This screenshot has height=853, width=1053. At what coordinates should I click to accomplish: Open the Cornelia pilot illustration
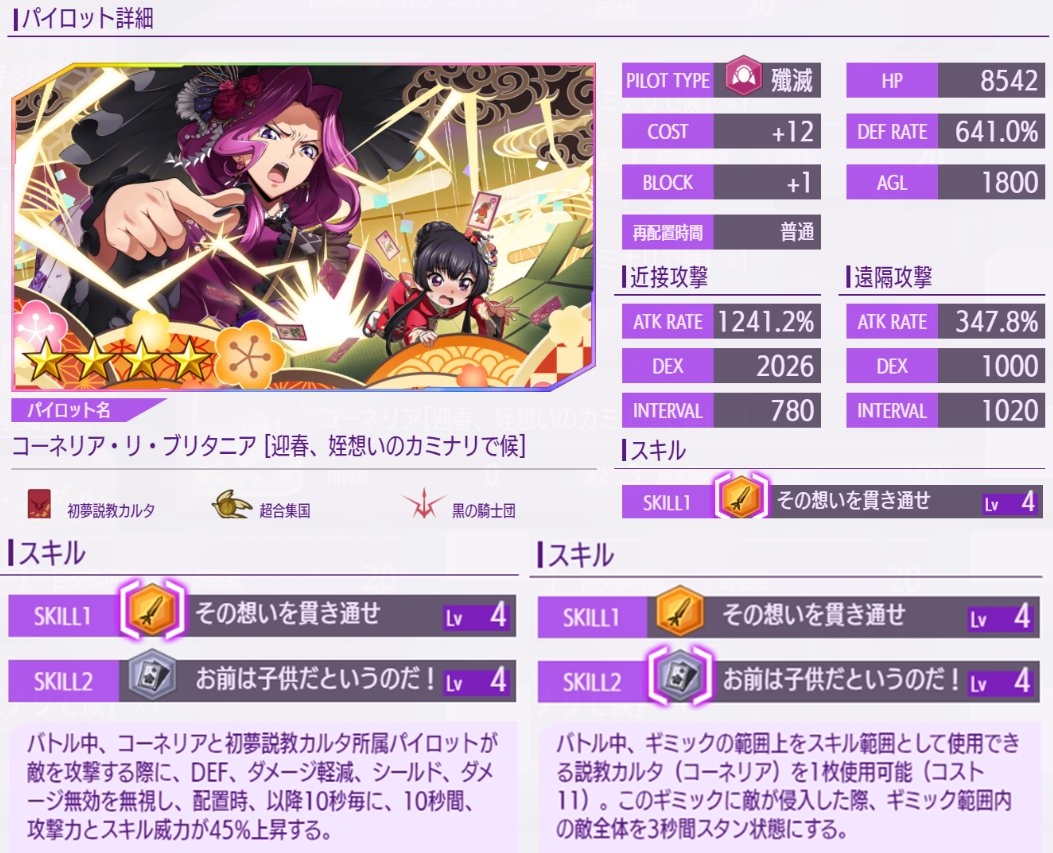point(304,228)
